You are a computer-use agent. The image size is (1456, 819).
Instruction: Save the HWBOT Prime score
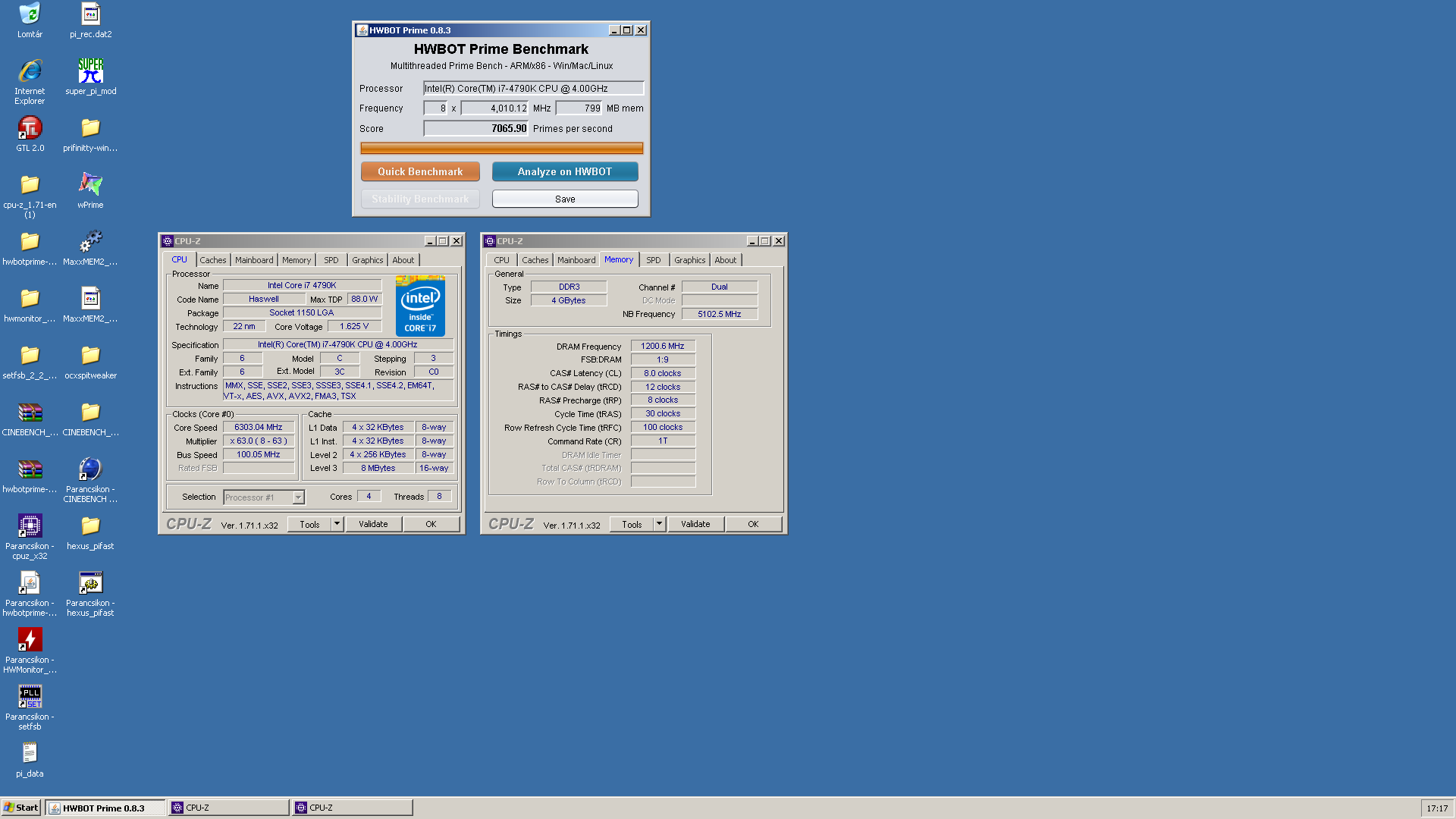coord(565,199)
